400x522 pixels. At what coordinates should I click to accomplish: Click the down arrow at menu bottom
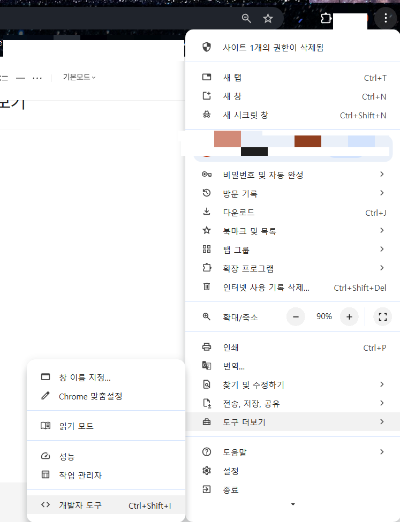(x=293, y=504)
